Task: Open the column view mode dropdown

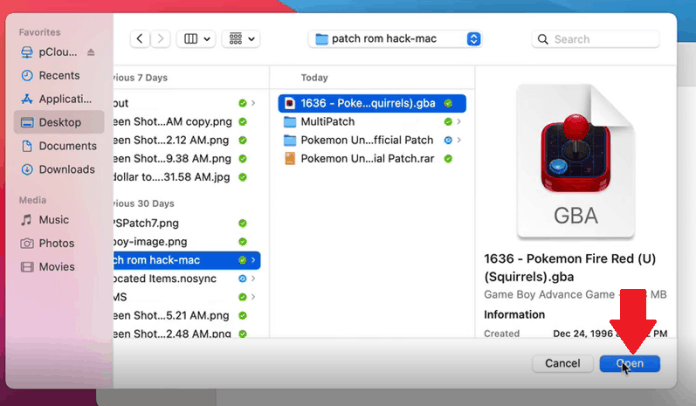Action: (x=196, y=39)
